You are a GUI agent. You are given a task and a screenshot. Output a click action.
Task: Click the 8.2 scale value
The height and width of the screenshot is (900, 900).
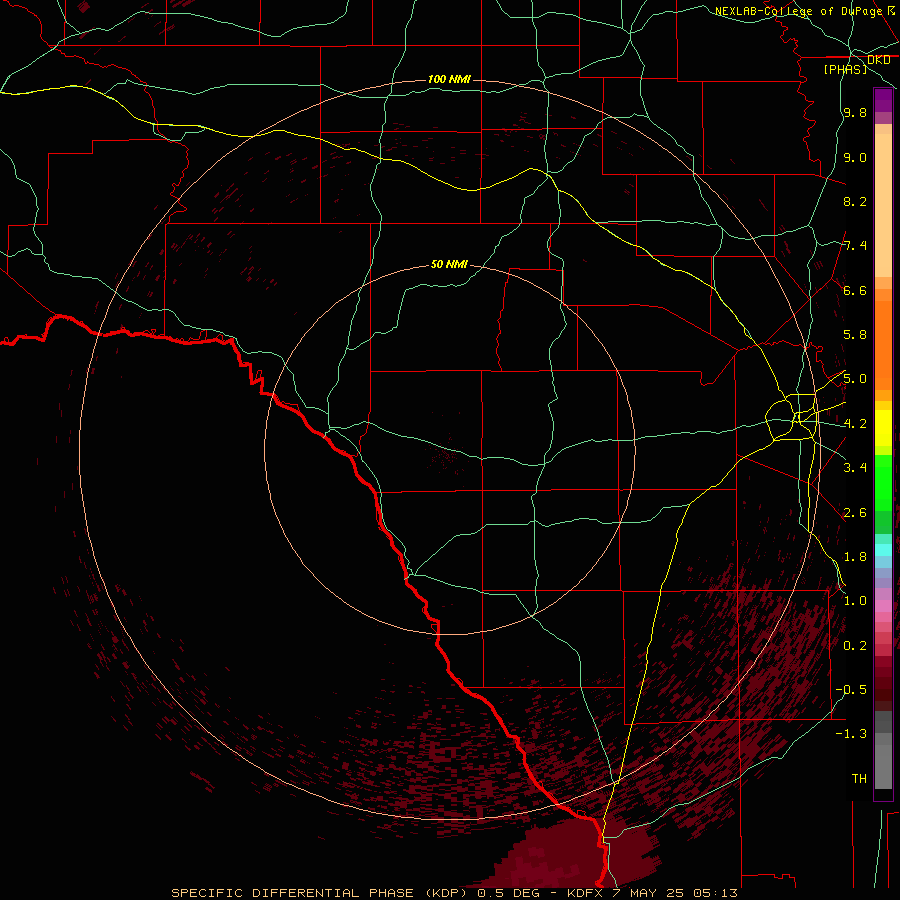(855, 201)
